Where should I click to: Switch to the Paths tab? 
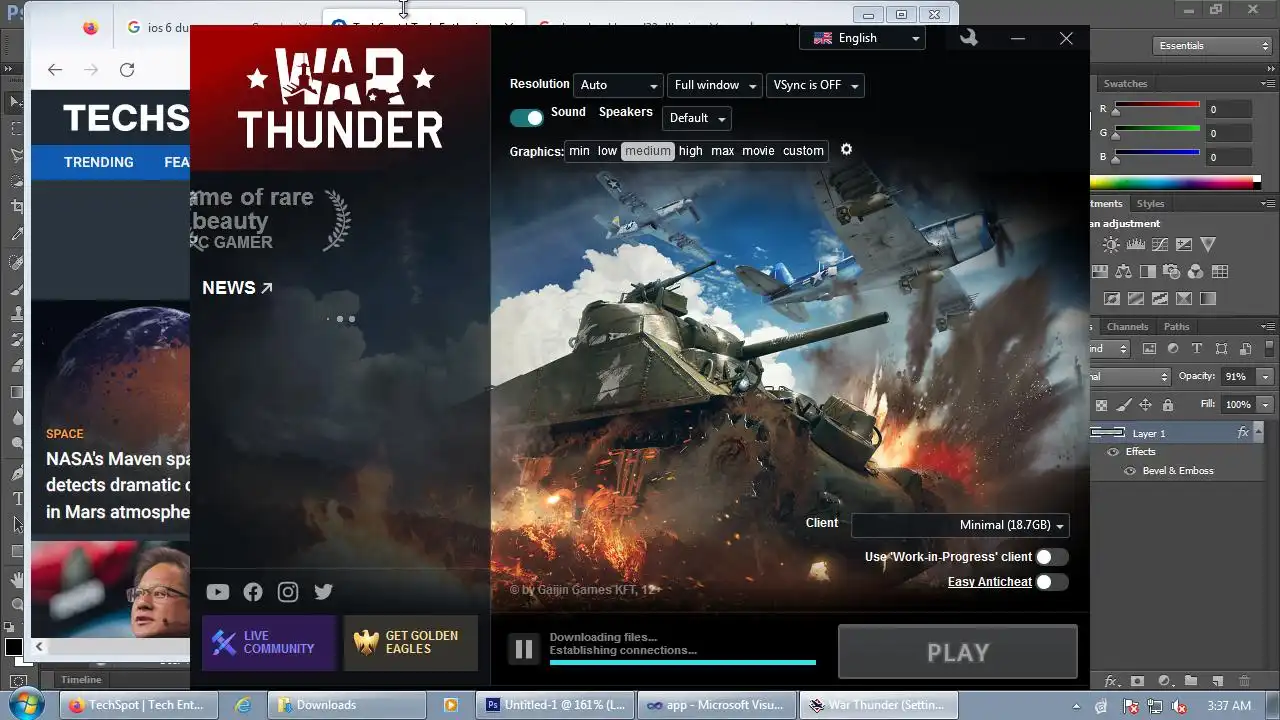tap(1177, 327)
